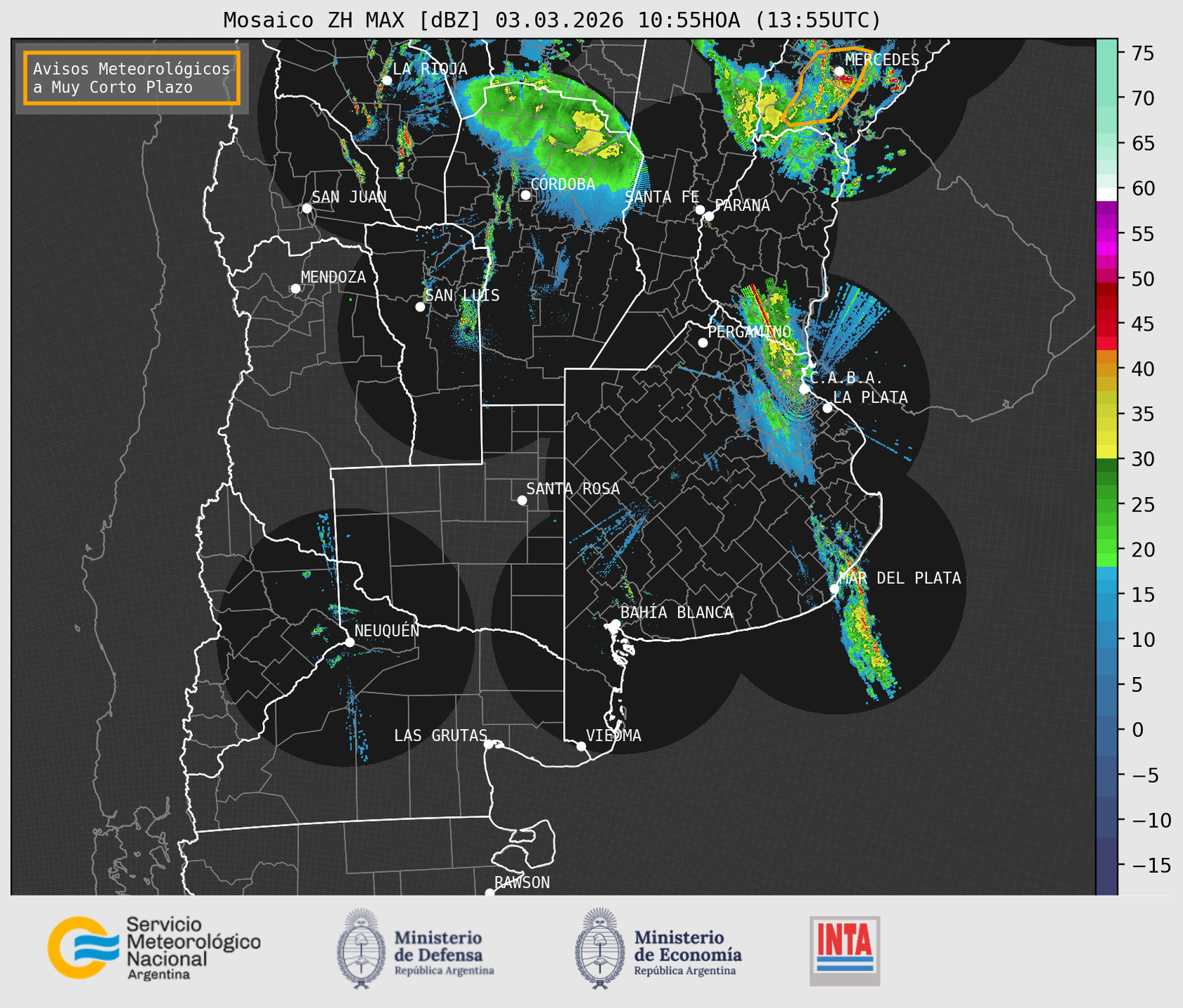Select the Neuquén city marker
Screen dimensions: 1183x1008
[x=349, y=642]
